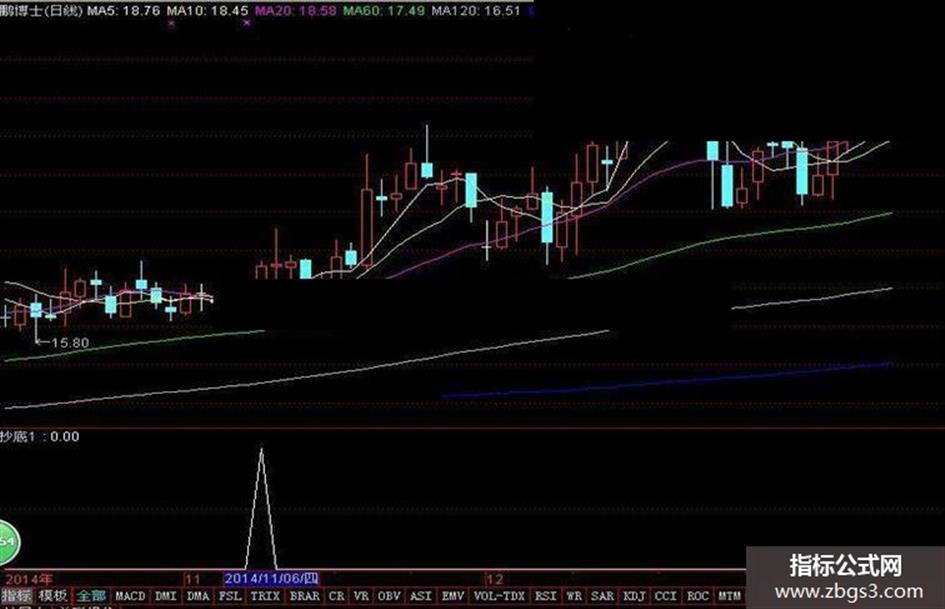Click the 15.80 low price marker
Viewport: 945px width, 609px height.
(x=70, y=343)
